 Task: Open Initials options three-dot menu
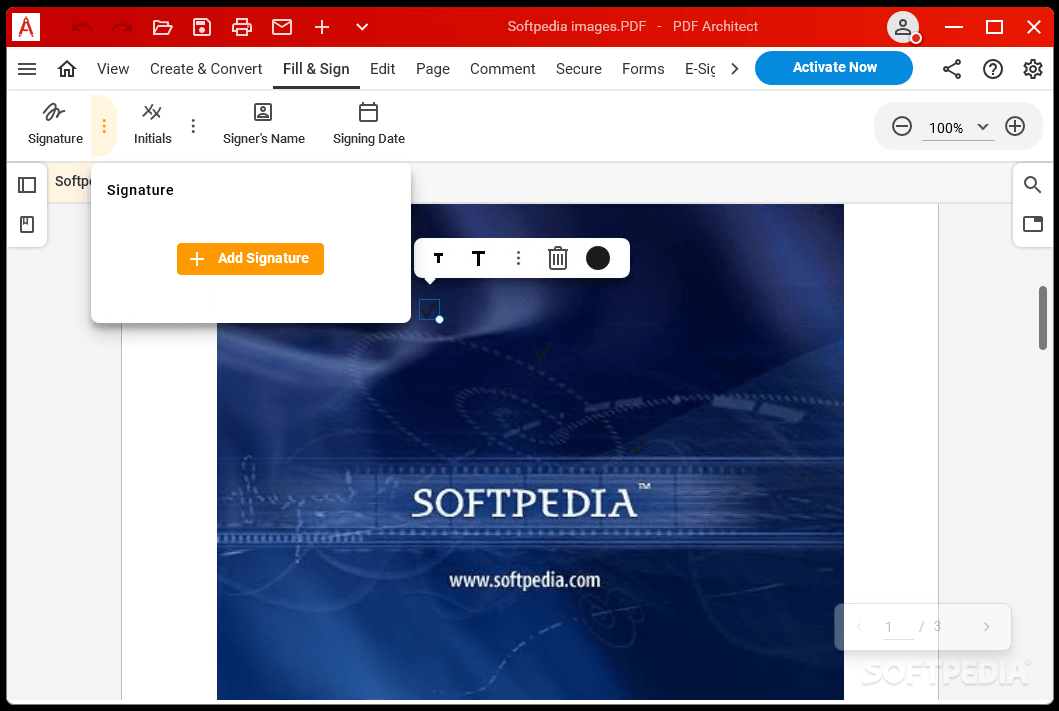[x=193, y=126]
